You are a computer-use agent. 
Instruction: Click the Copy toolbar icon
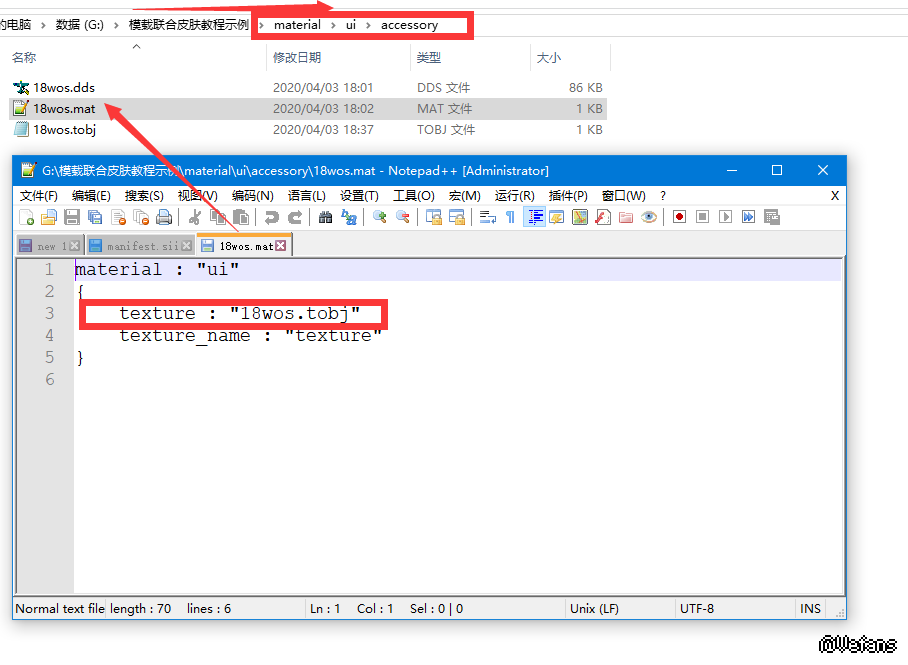point(218,217)
